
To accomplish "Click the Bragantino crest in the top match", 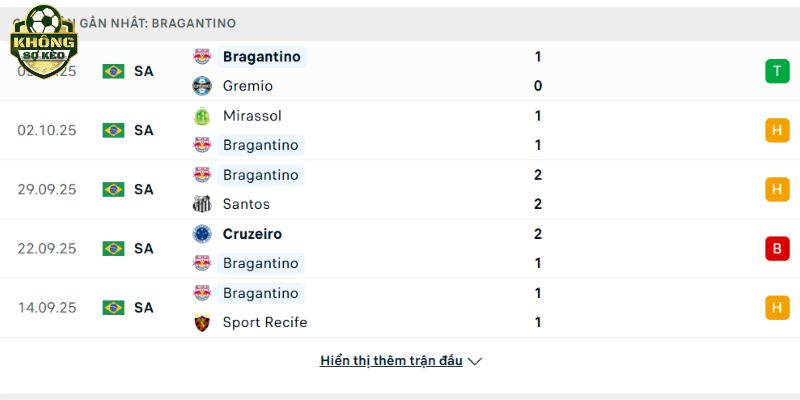I will (202, 57).
